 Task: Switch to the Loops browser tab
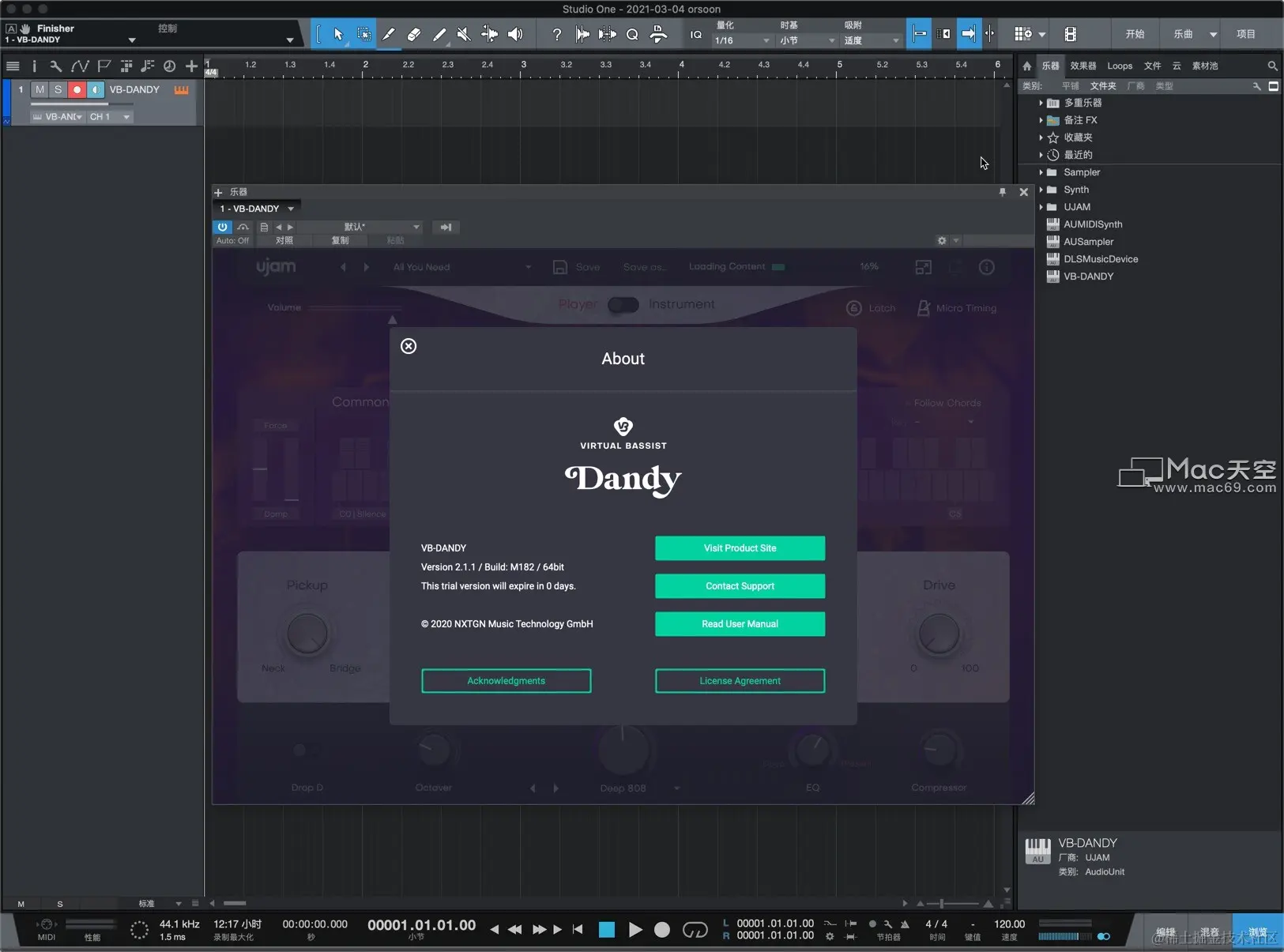coord(1120,66)
